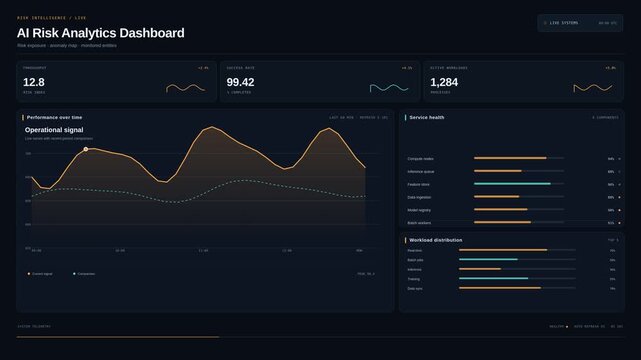Click the Risk Intelligence / Live breadcrumb
Viewport: 641px width, 360px height.
pyautogui.click(x=52, y=18)
